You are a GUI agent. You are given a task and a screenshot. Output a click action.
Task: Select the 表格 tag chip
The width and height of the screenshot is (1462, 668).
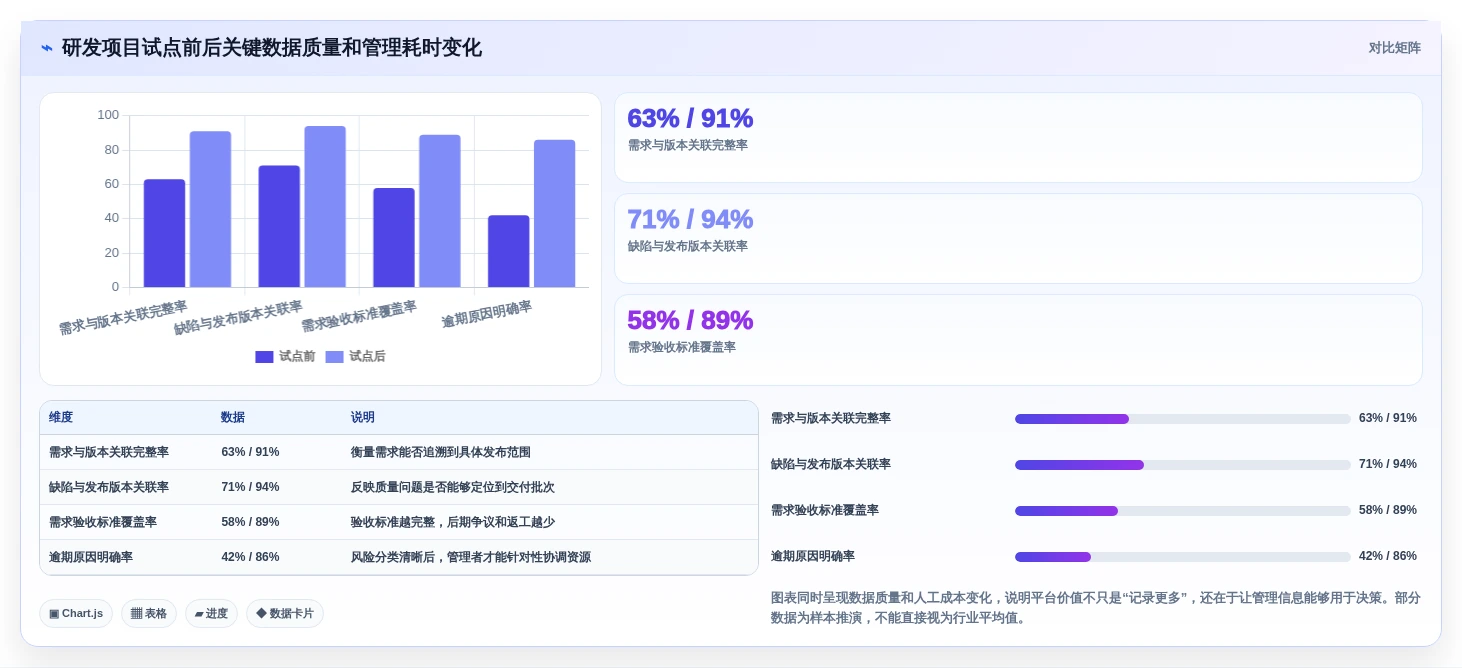point(149,613)
